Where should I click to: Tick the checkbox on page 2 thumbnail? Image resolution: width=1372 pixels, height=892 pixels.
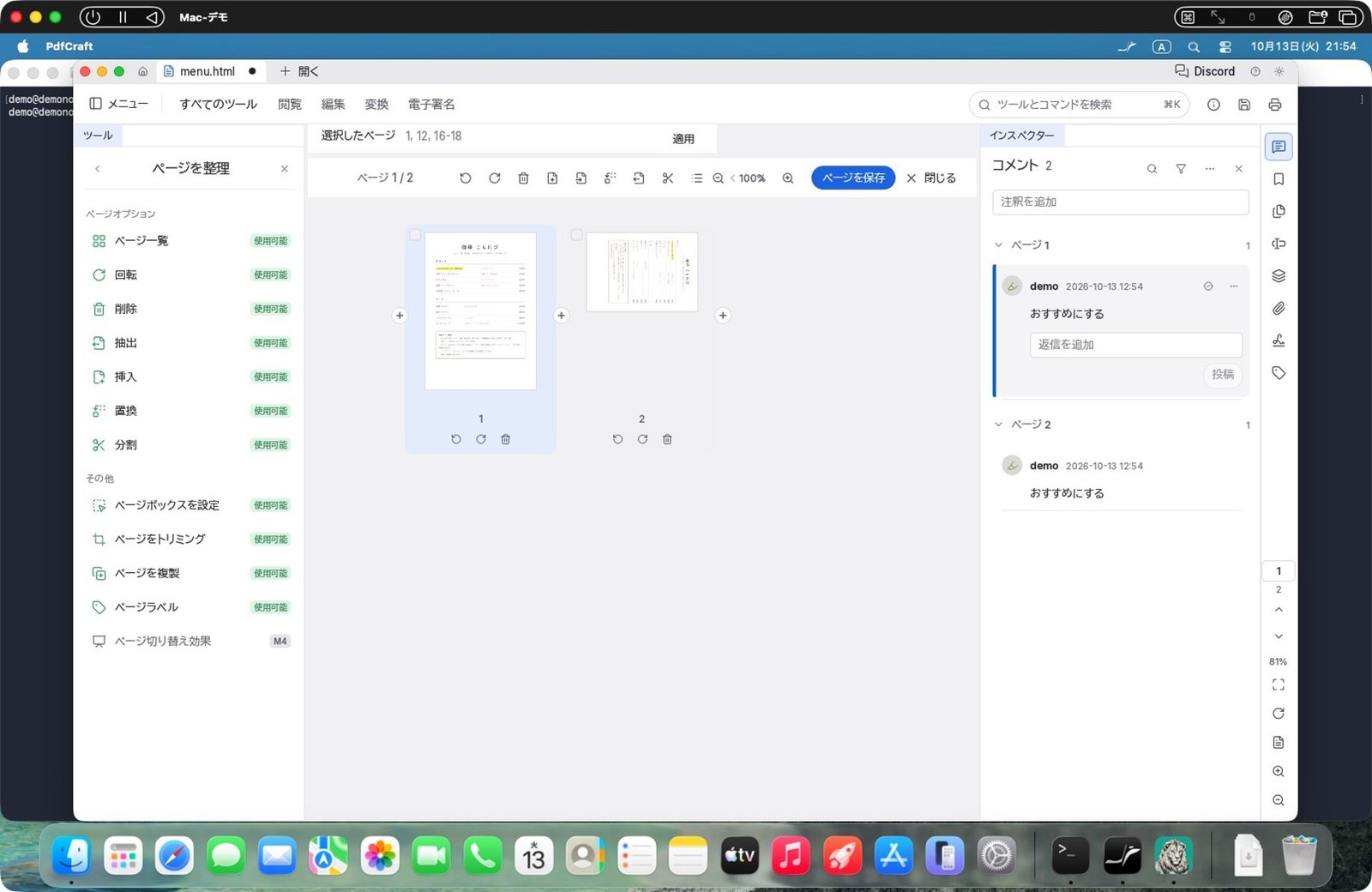576,235
